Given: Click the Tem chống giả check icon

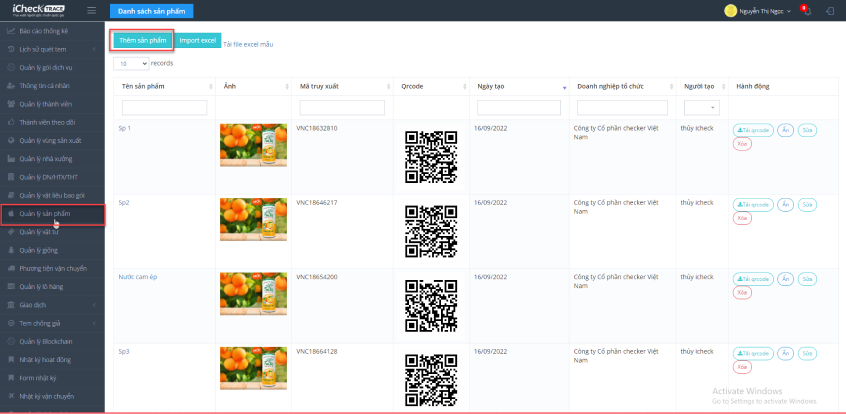Looking at the screenshot, I should [x=11, y=323].
